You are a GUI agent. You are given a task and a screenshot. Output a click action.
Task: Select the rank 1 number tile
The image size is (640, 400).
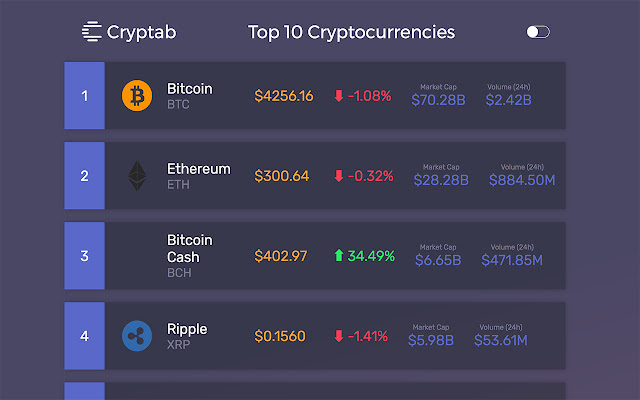coord(84,96)
